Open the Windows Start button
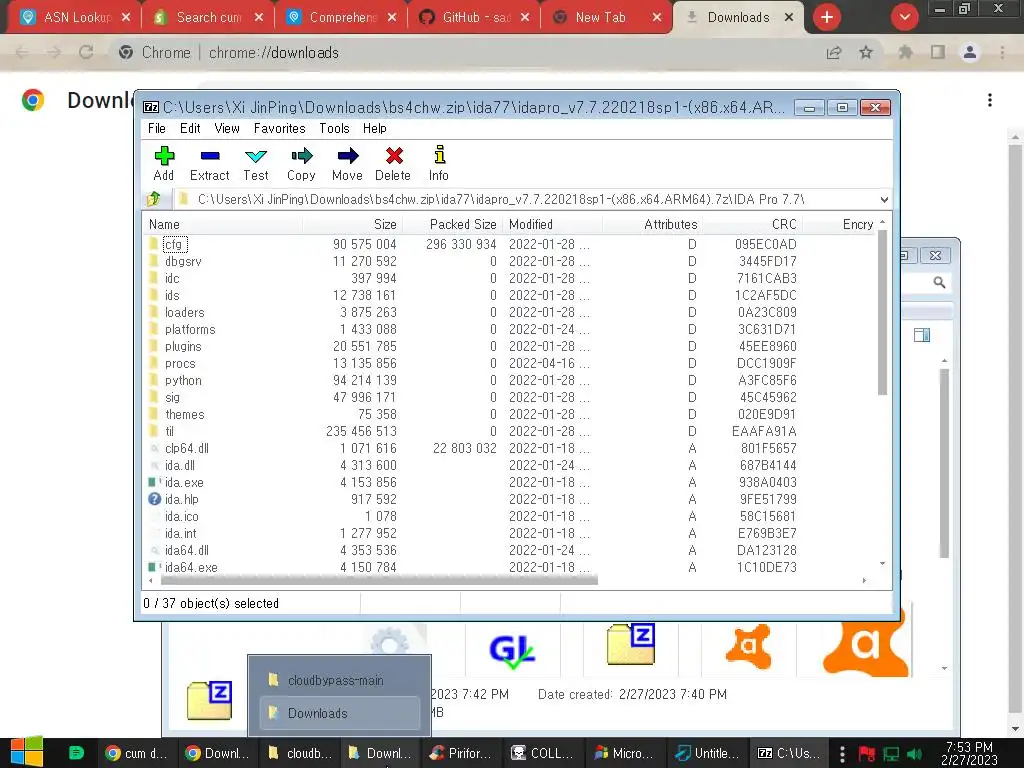1024x768 pixels. [x=27, y=752]
